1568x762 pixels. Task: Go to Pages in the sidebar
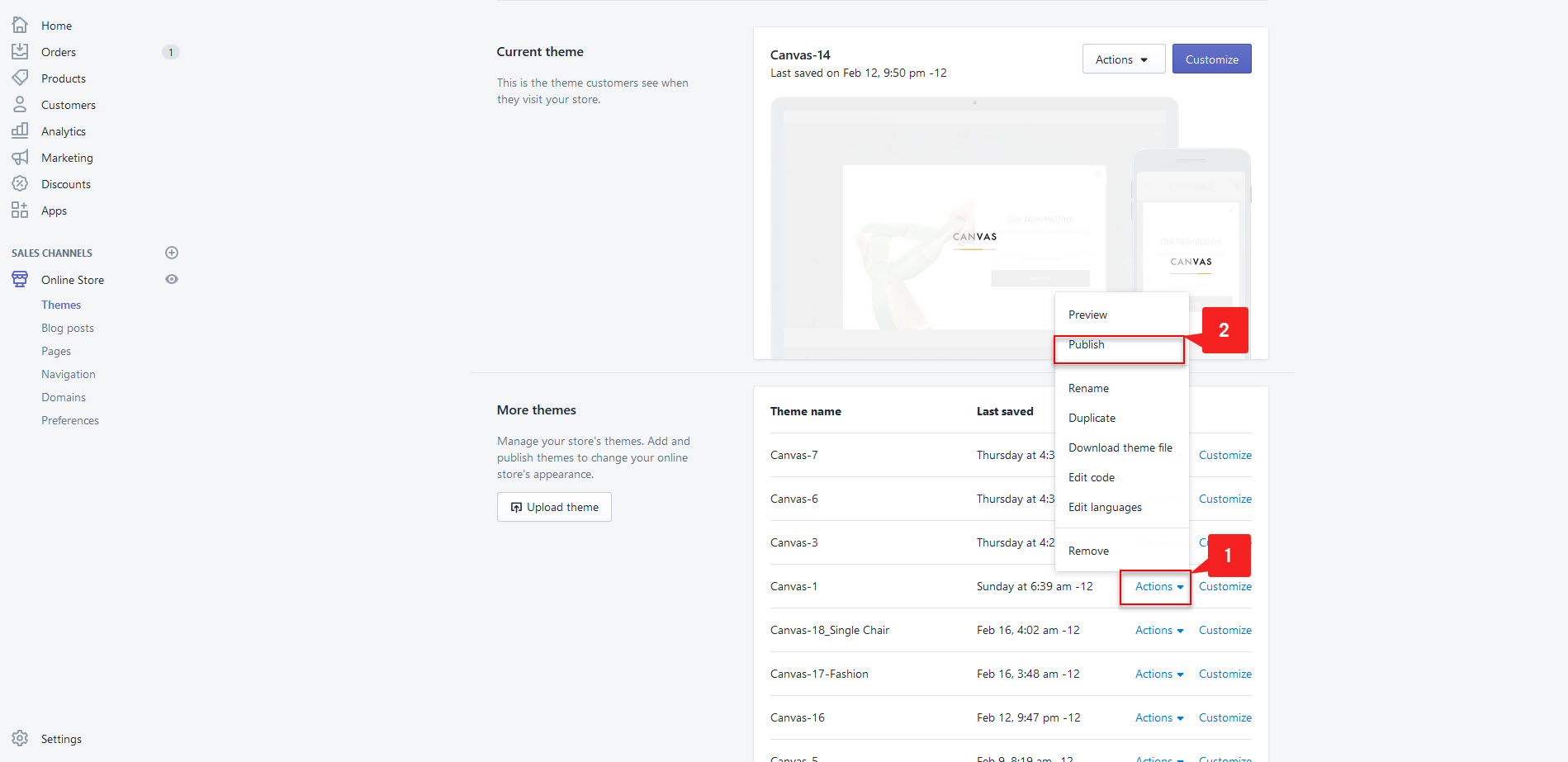(56, 351)
